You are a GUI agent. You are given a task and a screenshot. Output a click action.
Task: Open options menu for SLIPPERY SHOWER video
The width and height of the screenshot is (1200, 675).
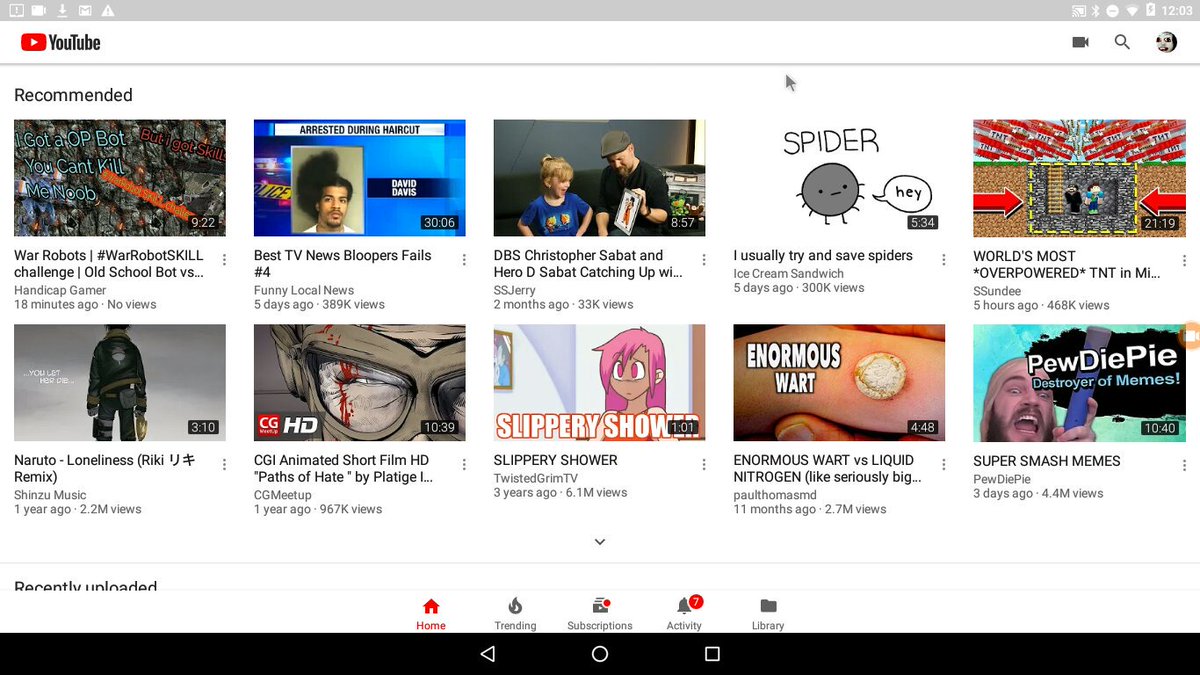[x=704, y=465]
